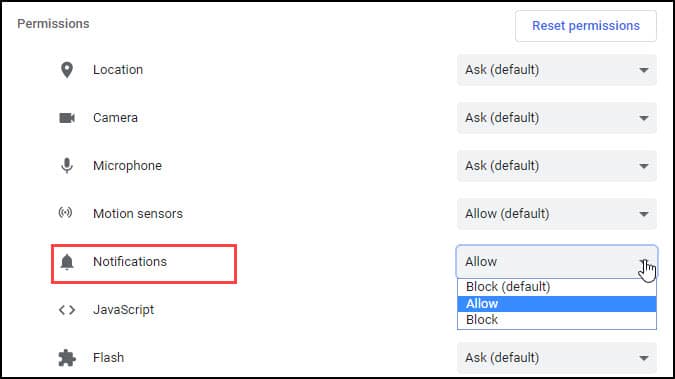Open the Flash permission dropdown
This screenshot has height=379, width=675.
557,357
